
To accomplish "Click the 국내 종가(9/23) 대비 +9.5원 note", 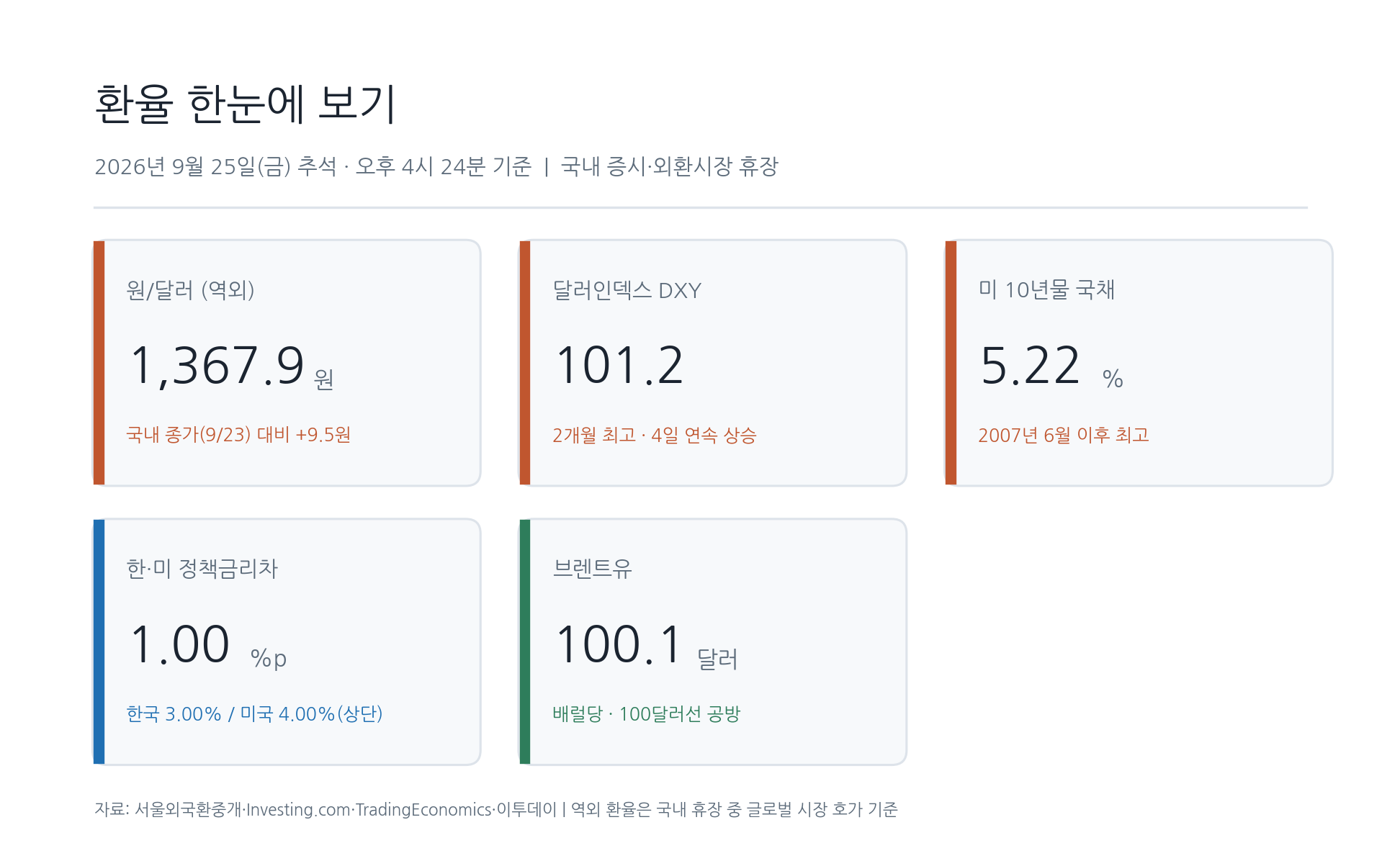I will (x=238, y=435).
